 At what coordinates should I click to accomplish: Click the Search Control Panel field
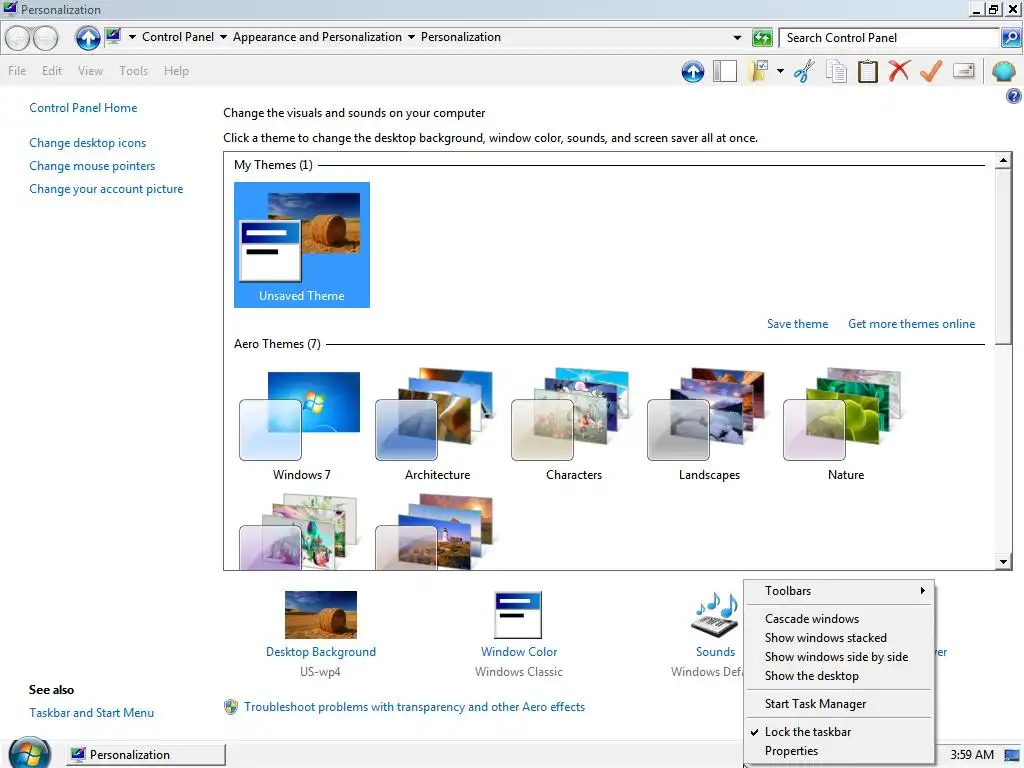tap(889, 38)
